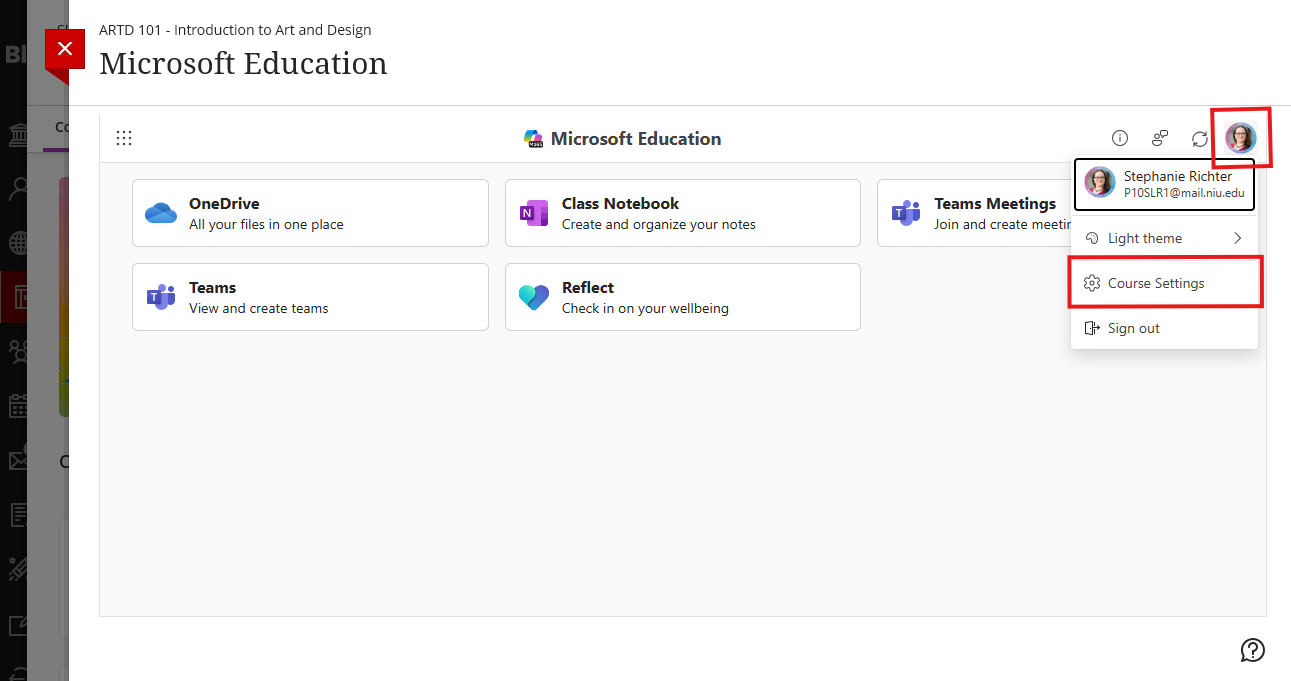This screenshot has width=1291, height=681.
Task: Click the Stephanie Richter account card
Action: tap(1164, 184)
